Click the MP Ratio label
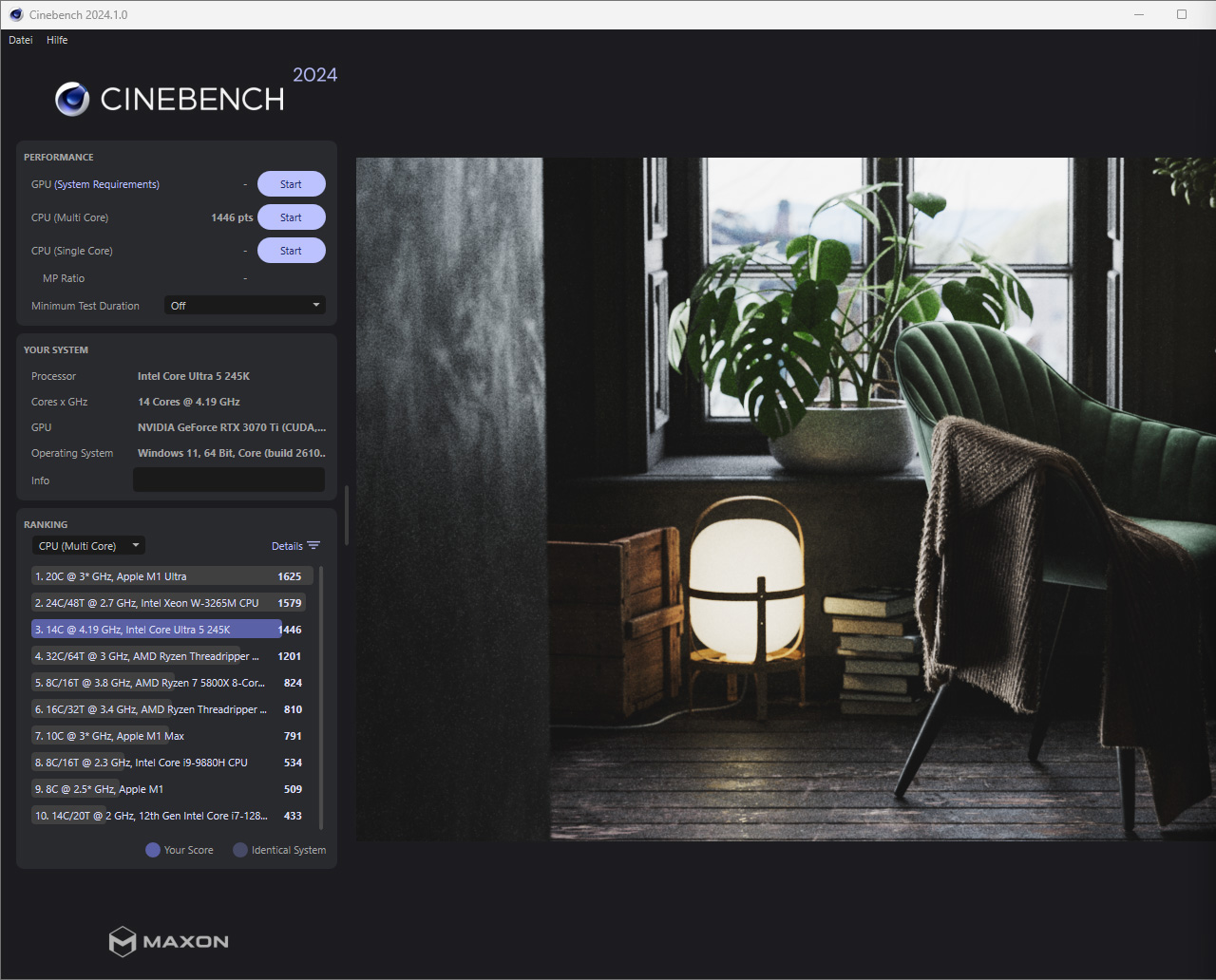This screenshot has height=980, width=1216. point(64,278)
